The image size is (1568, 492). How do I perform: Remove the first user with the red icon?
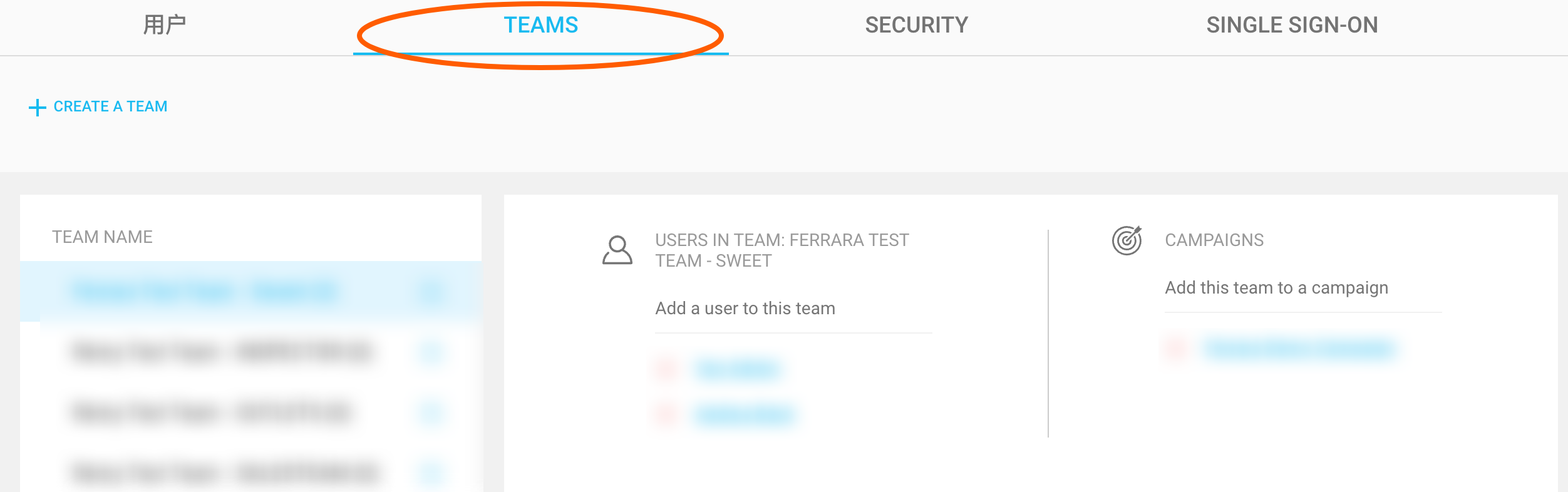pyautogui.click(x=666, y=369)
